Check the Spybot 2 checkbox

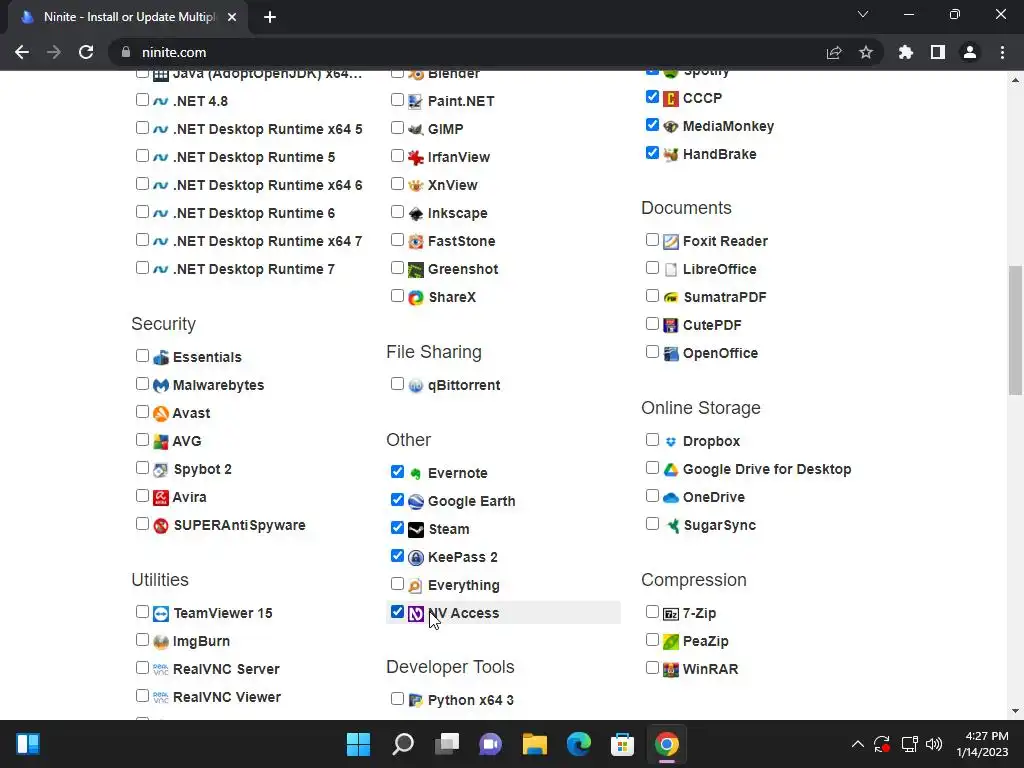click(x=142, y=468)
